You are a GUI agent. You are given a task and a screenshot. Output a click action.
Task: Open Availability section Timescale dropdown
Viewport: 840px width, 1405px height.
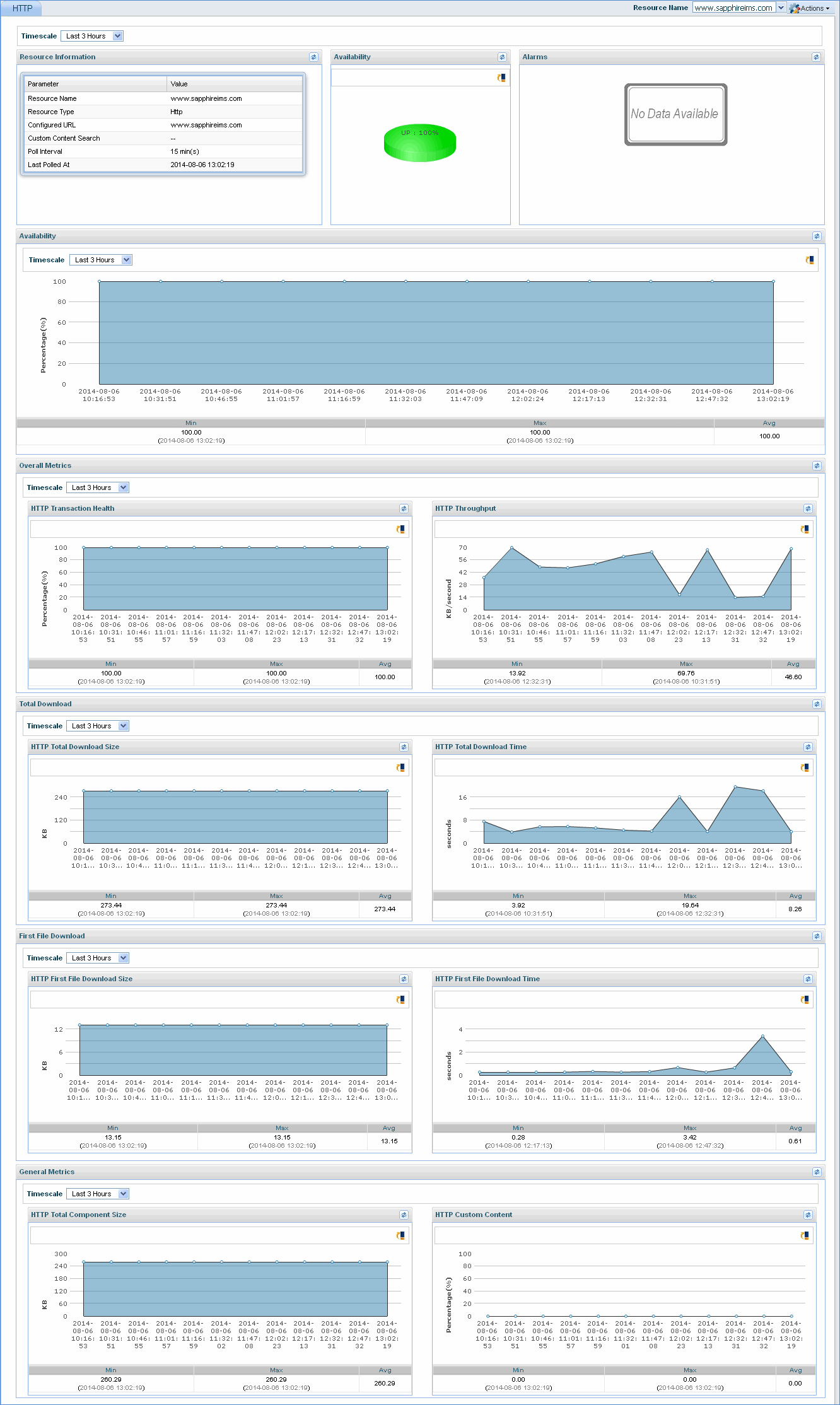[x=101, y=260]
